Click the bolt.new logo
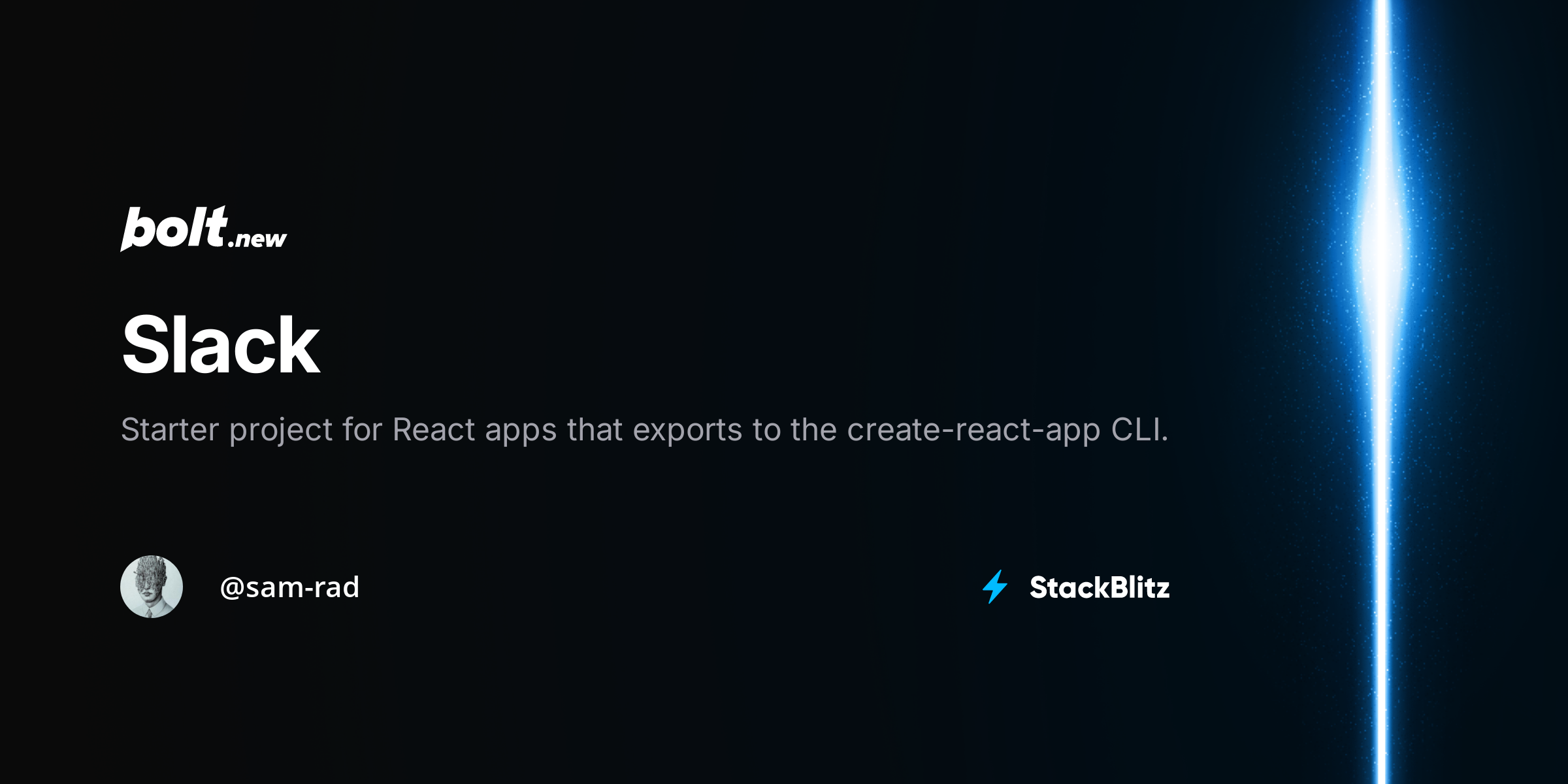1568x784 pixels. [204, 229]
